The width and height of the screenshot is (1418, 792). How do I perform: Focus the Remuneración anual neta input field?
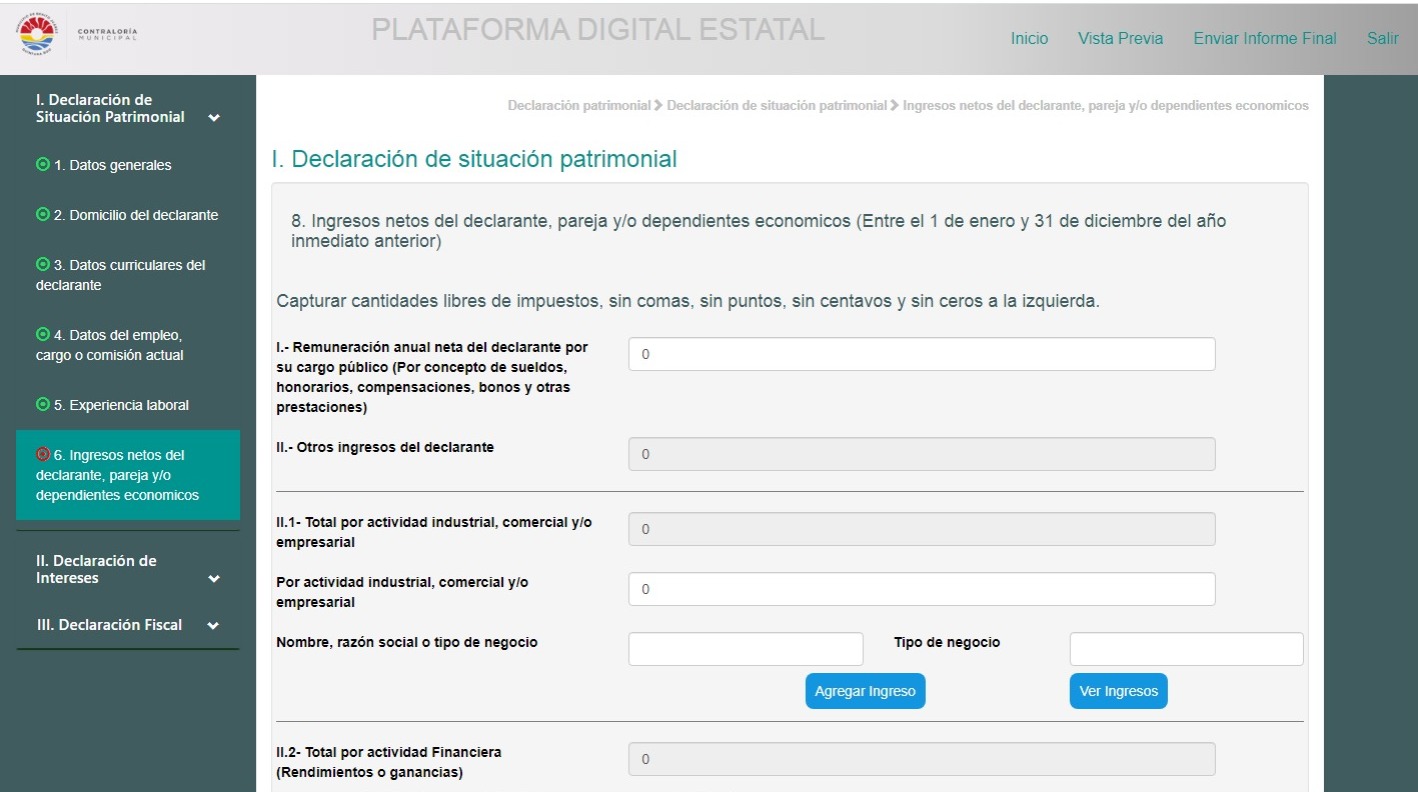tap(921, 354)
